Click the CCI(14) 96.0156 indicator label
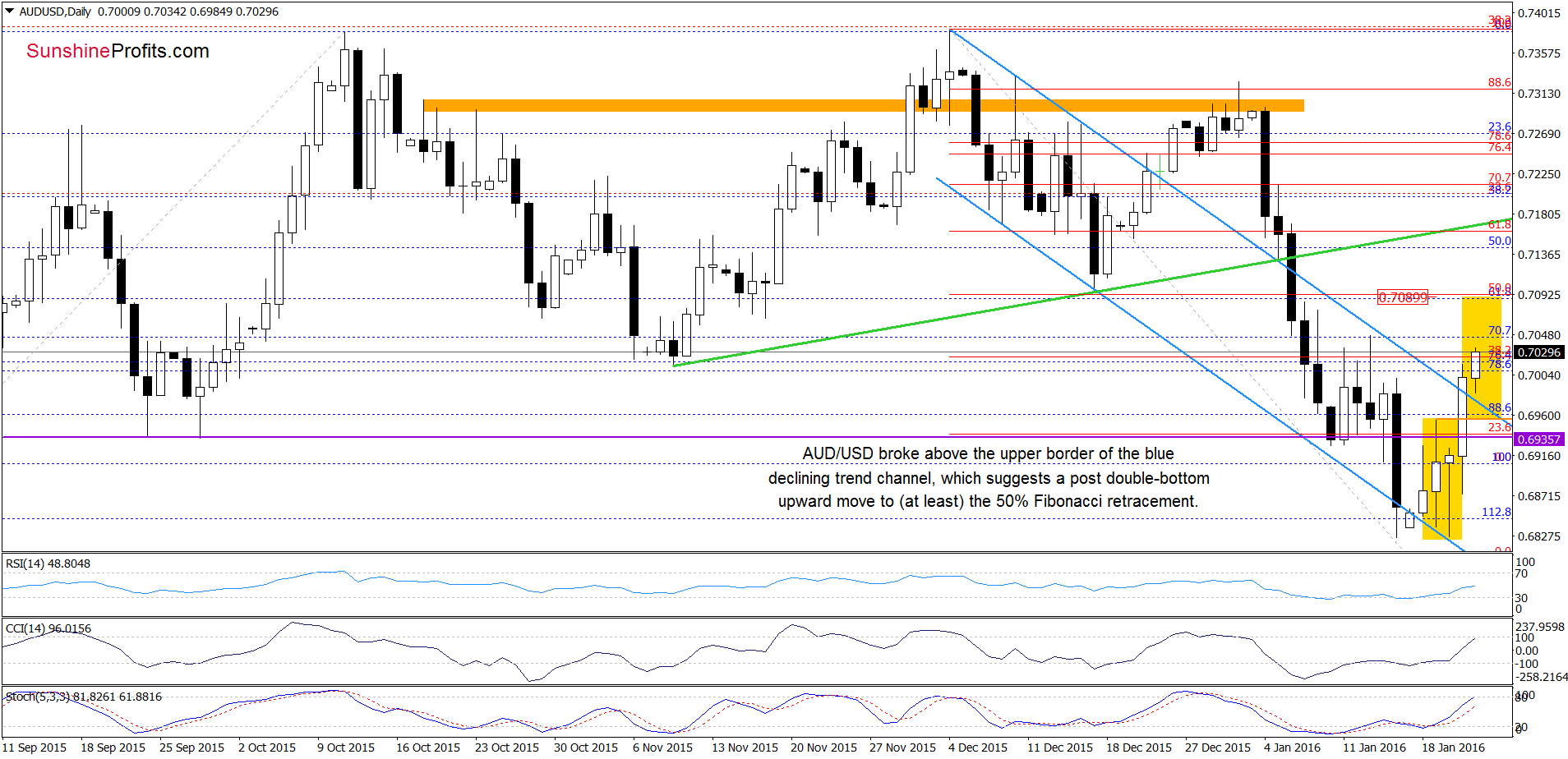This screenshot has height=759, width=1568. (48, 628)
